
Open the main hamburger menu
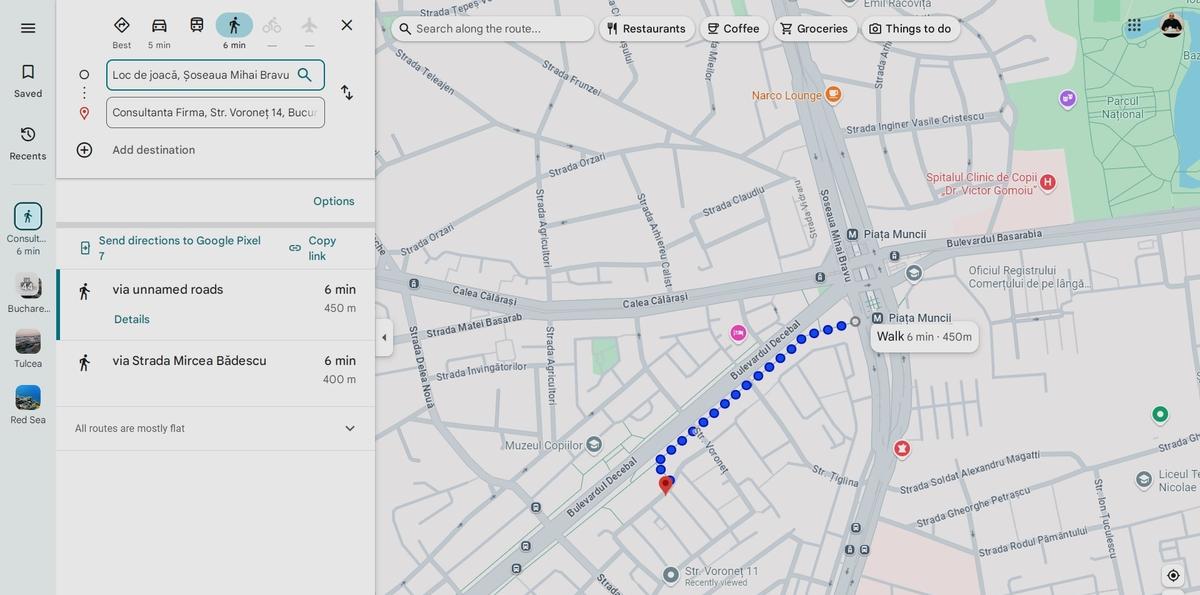click(x=28, y=28)
